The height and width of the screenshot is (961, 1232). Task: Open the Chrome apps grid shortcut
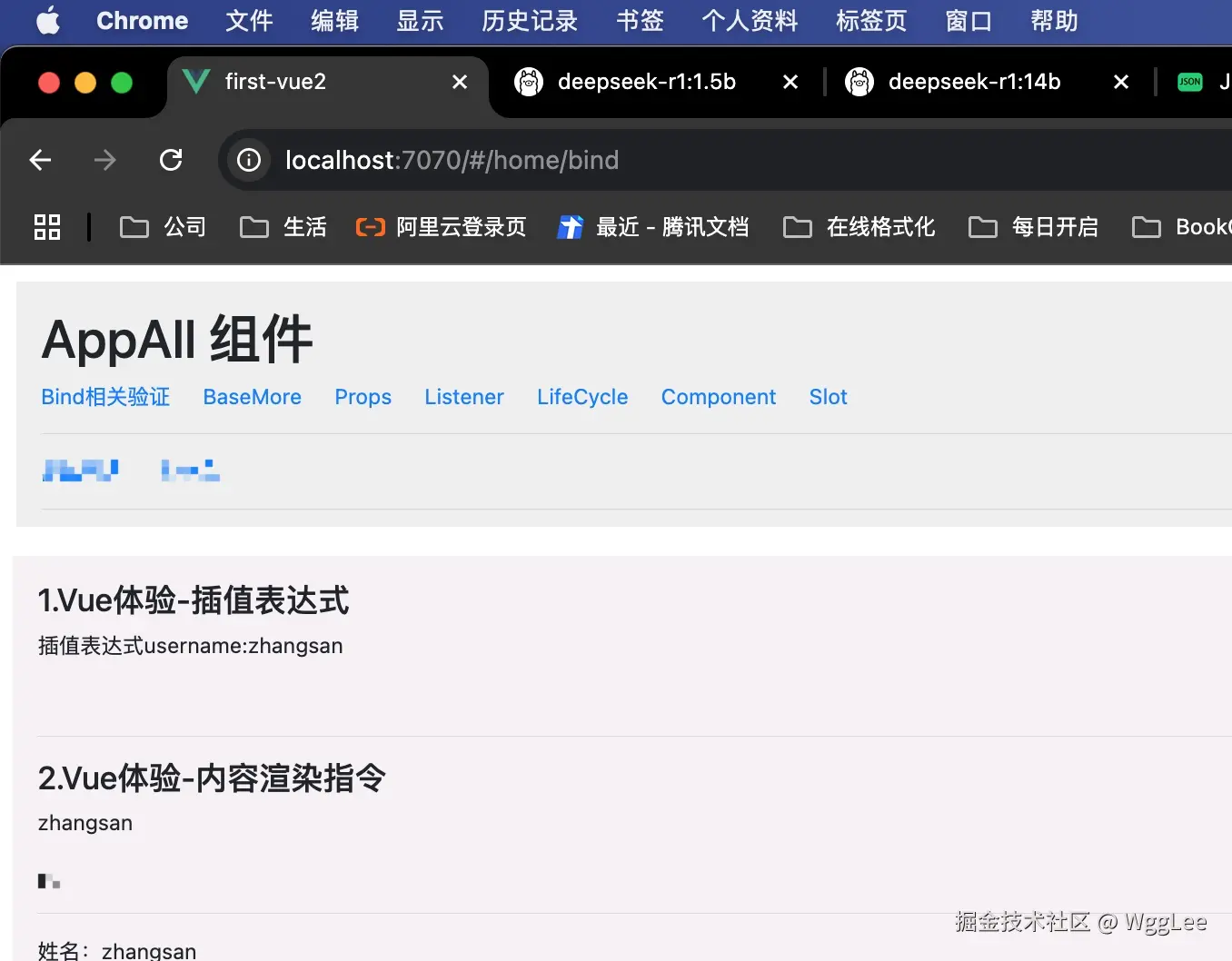click(x=47, y=226)
